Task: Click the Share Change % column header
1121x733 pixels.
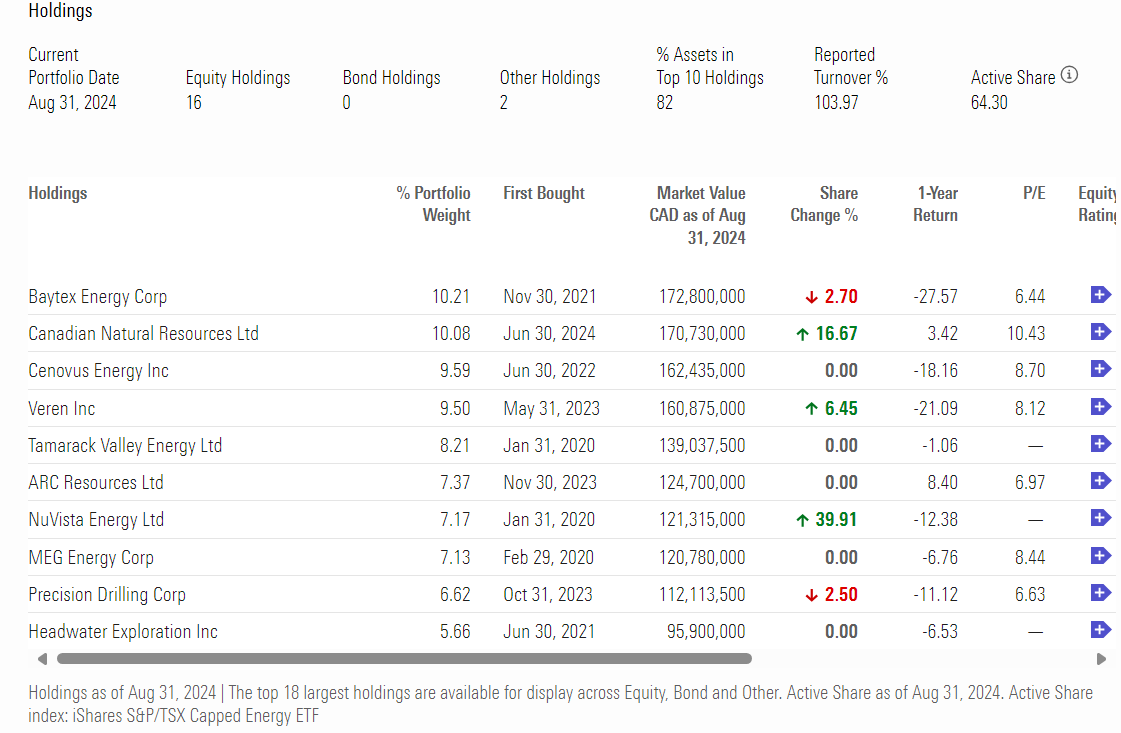Action: pyautogui.click(x=824, y=205)
